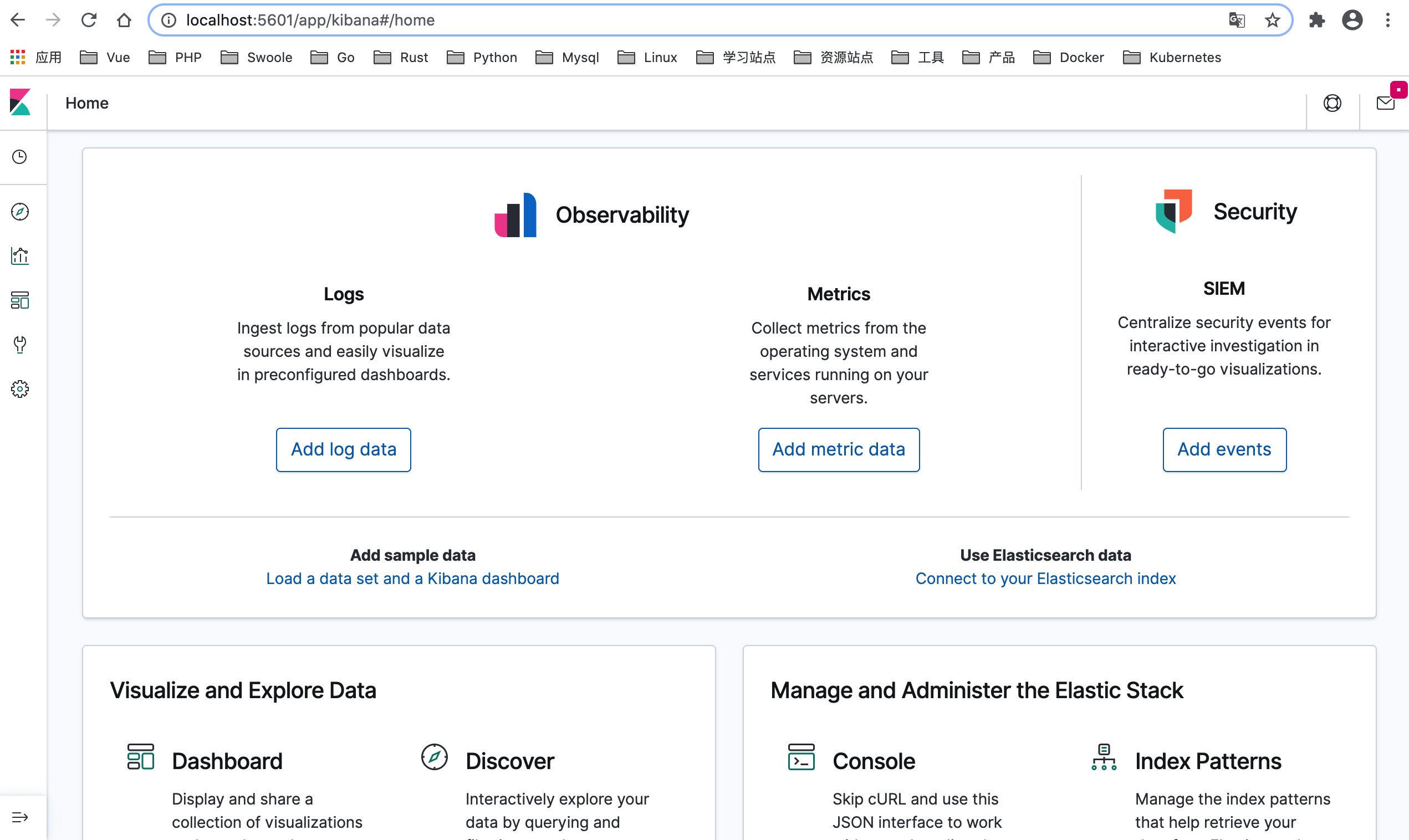The width and height of the screenshot is (1409, 840).
Task: Open the Mysql bookmarks folder
Action: (566, 57)
